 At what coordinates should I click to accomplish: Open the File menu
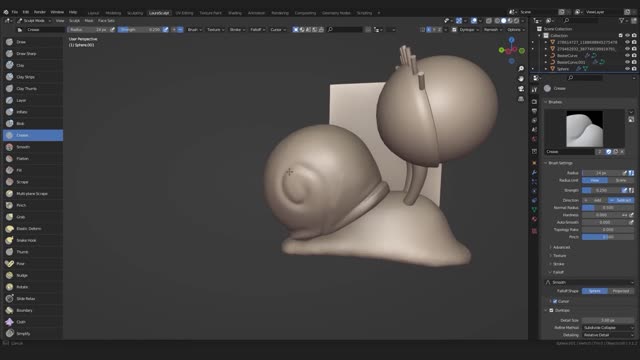[15, 12]
